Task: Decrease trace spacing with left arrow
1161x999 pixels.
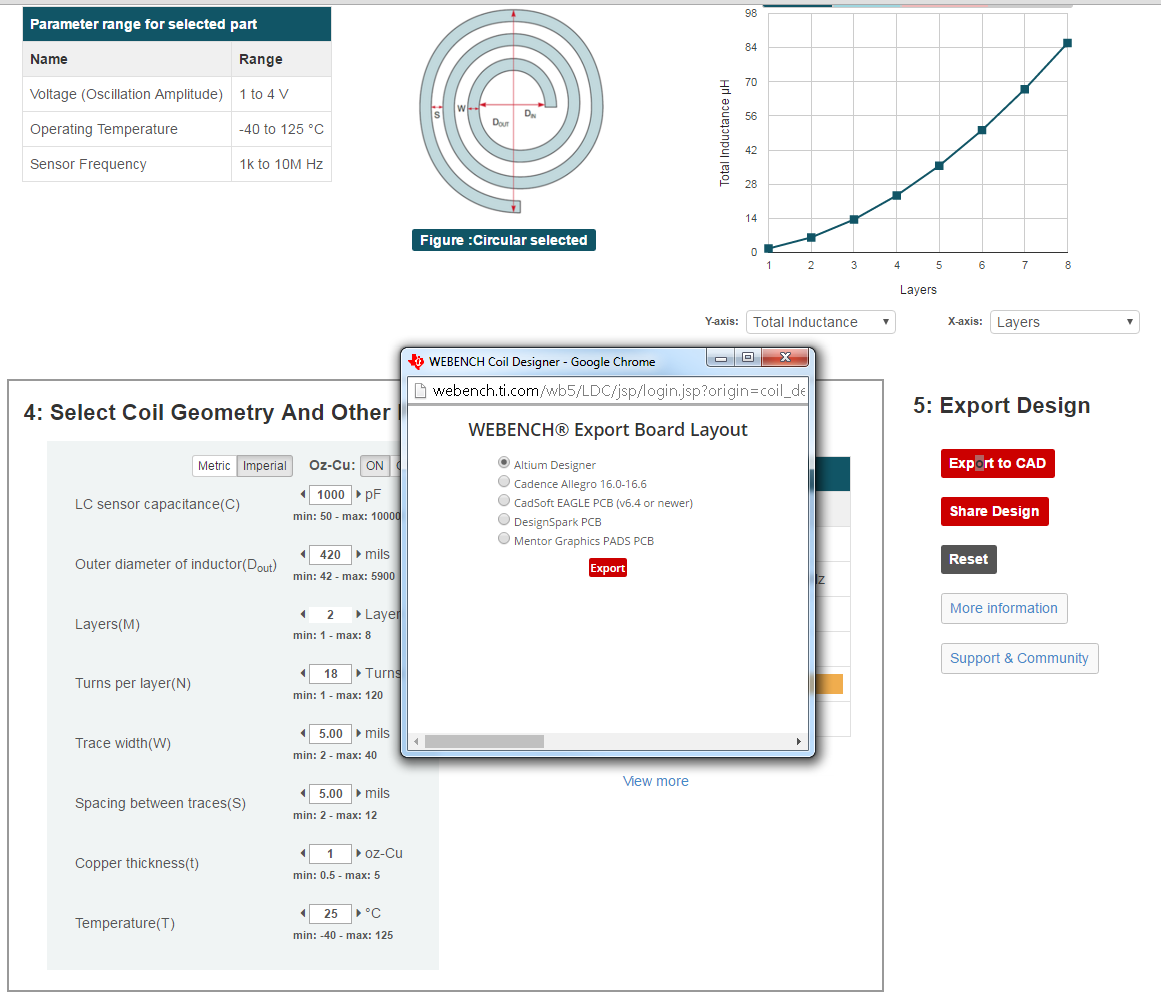Action: click(303, 793)
